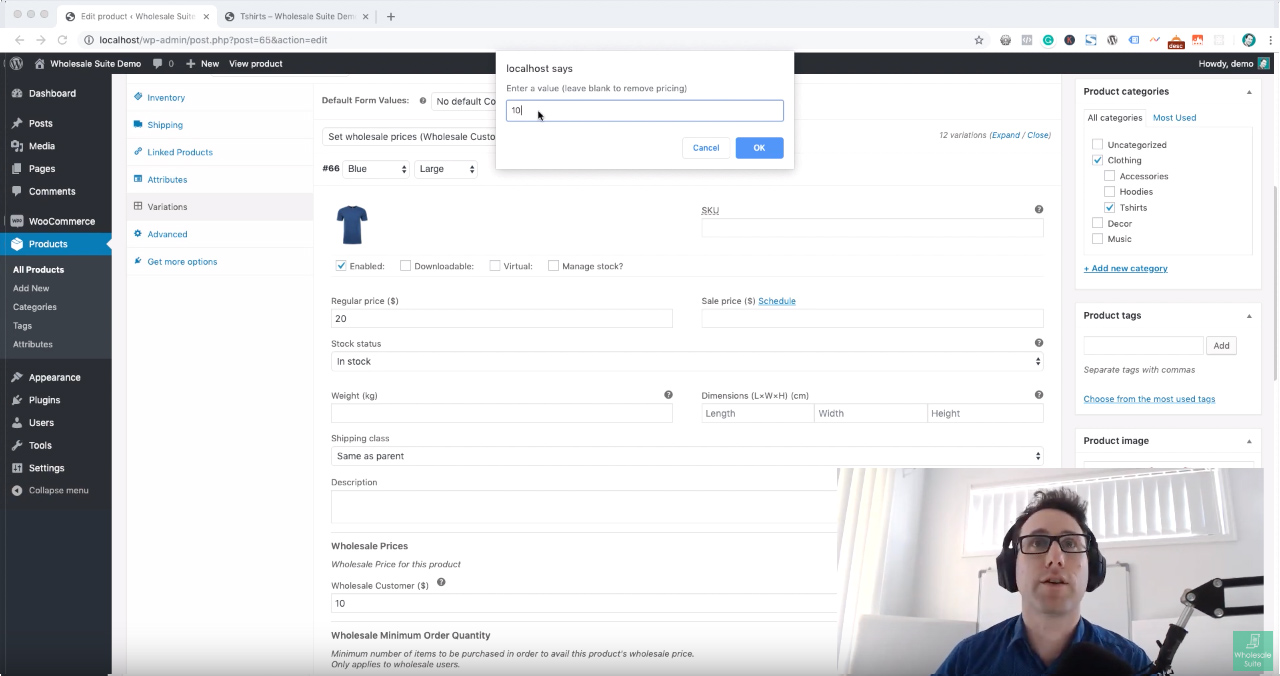Expand the Shipping class dropdown

[x=687, y=456]
